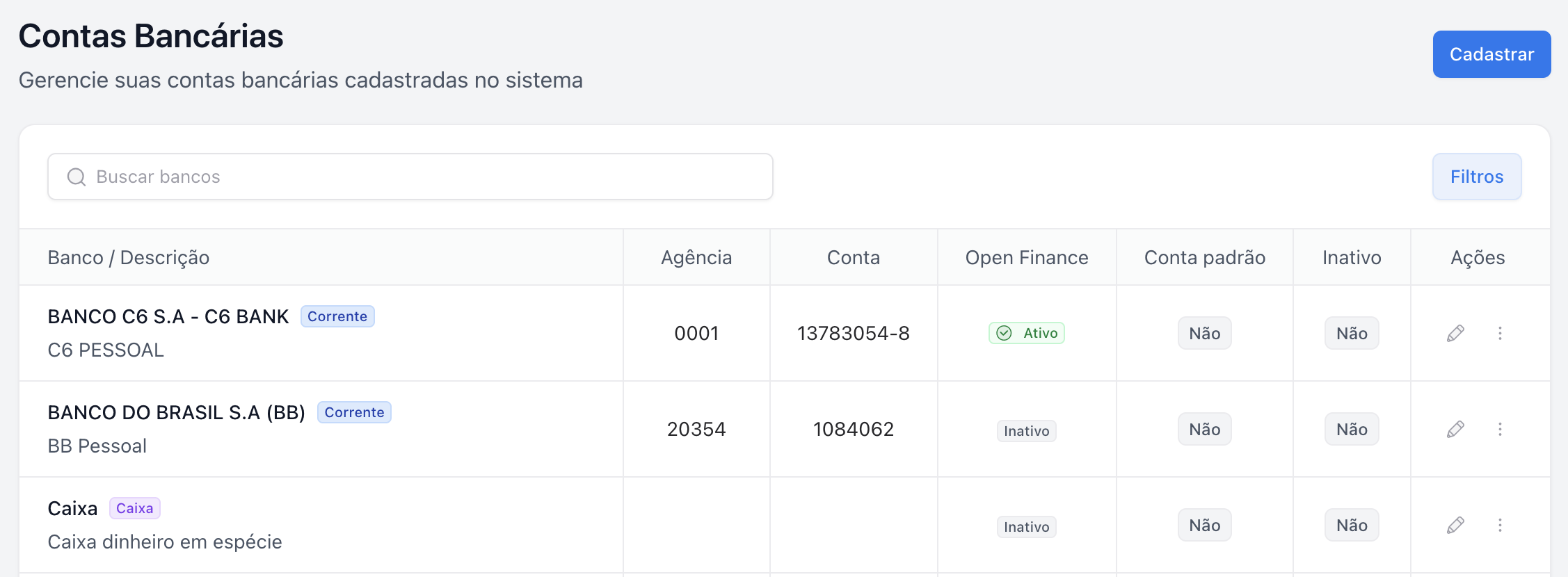Open the three-dot menu for BANCO C6 row

(x=1500, y=334)
